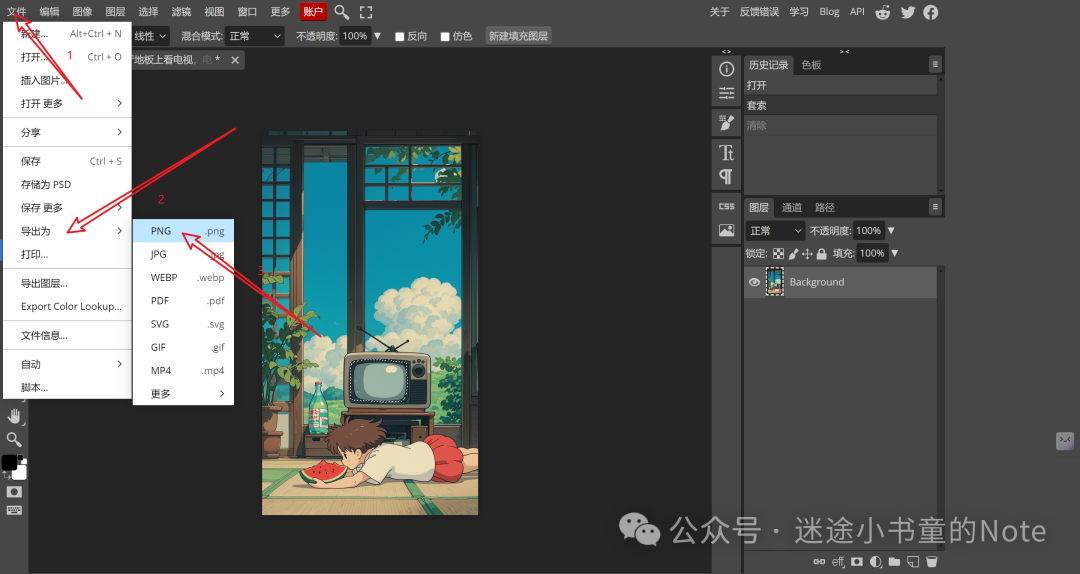Screen dimensions: 1080x574
Task: Close the open document tab
Action: tap(235, 60)
